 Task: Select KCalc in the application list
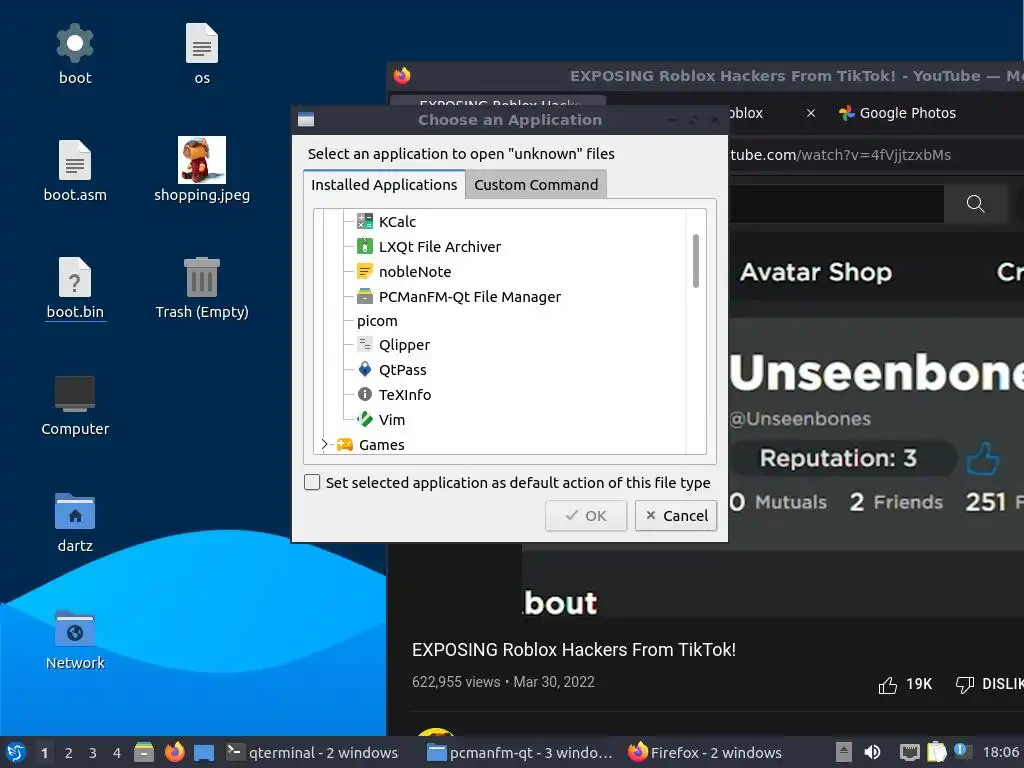click(x=397, y=221)
